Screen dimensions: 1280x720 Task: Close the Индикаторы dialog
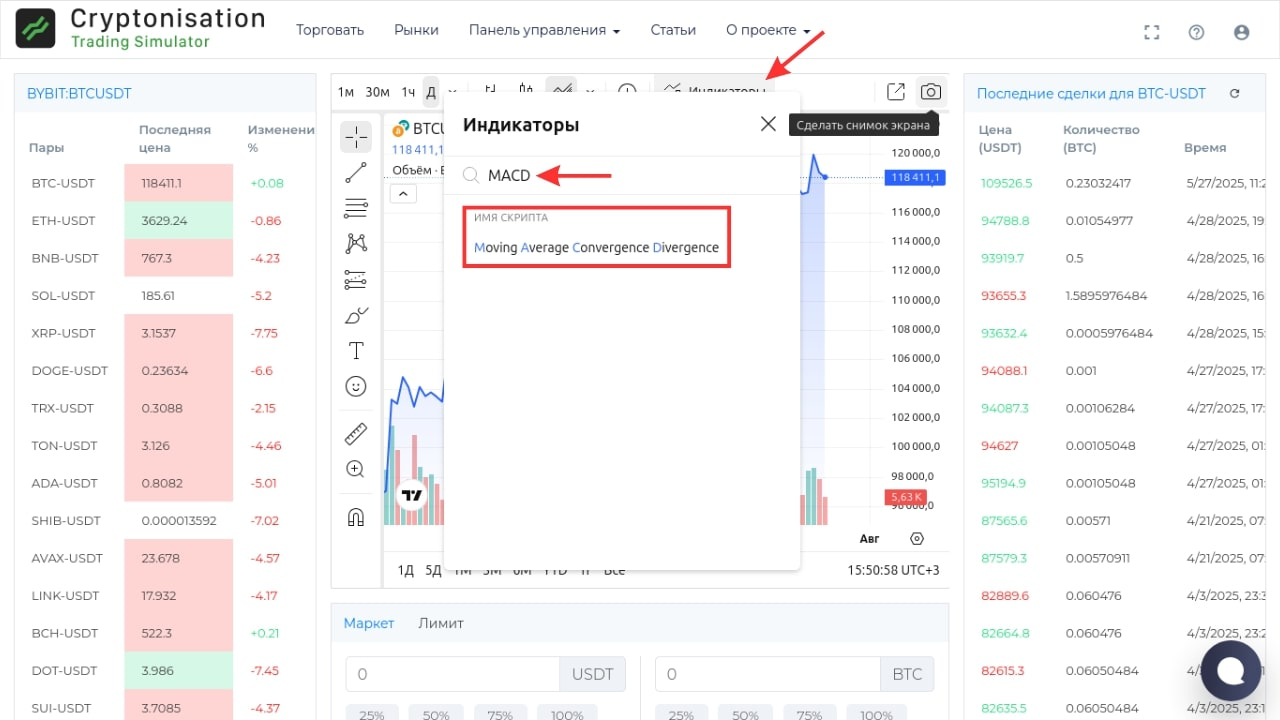(768, 124)
